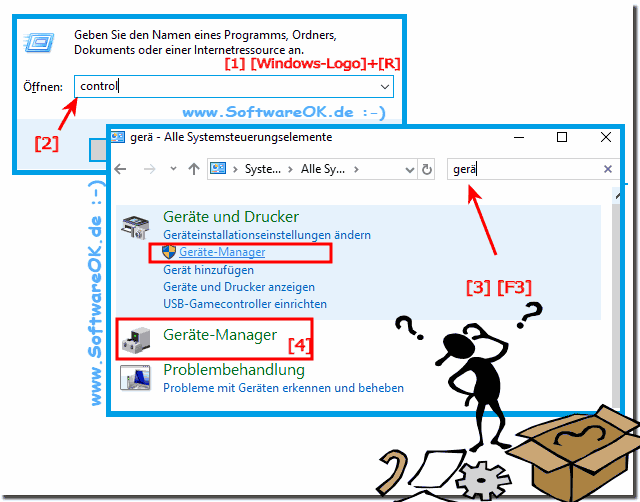Viewport: 640px width, 502px height.
Task: Open the green Geräte-Manager heading
Action: (220, 335)
